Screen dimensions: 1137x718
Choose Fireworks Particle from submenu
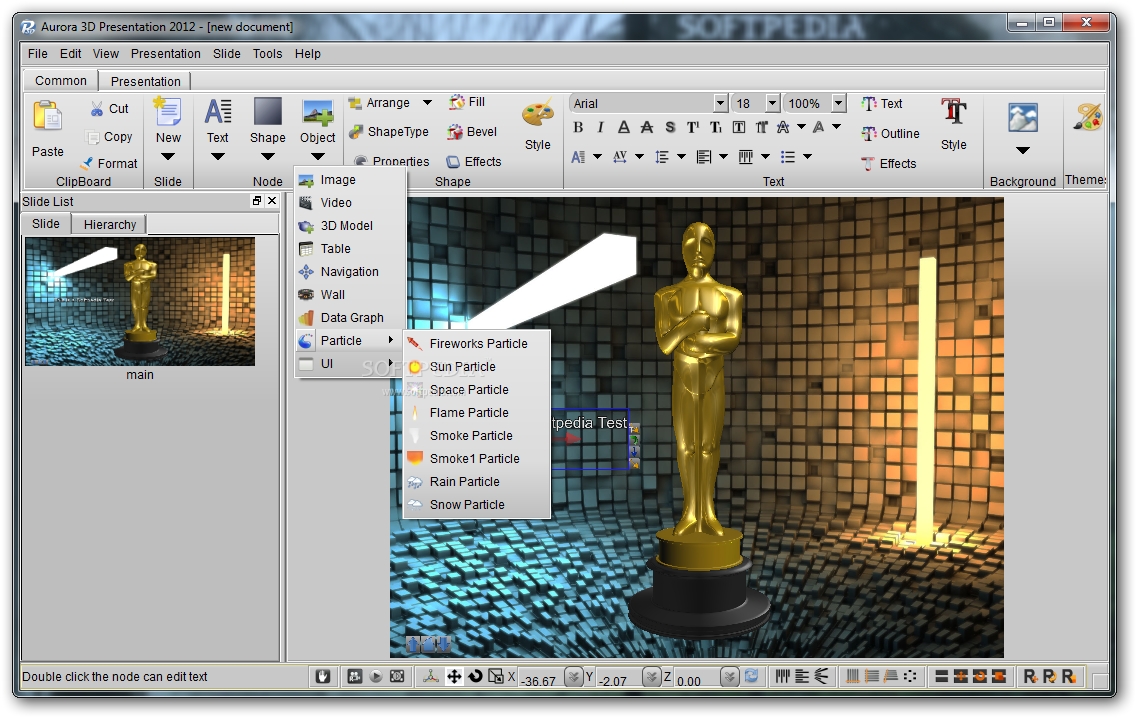[477, 344]
